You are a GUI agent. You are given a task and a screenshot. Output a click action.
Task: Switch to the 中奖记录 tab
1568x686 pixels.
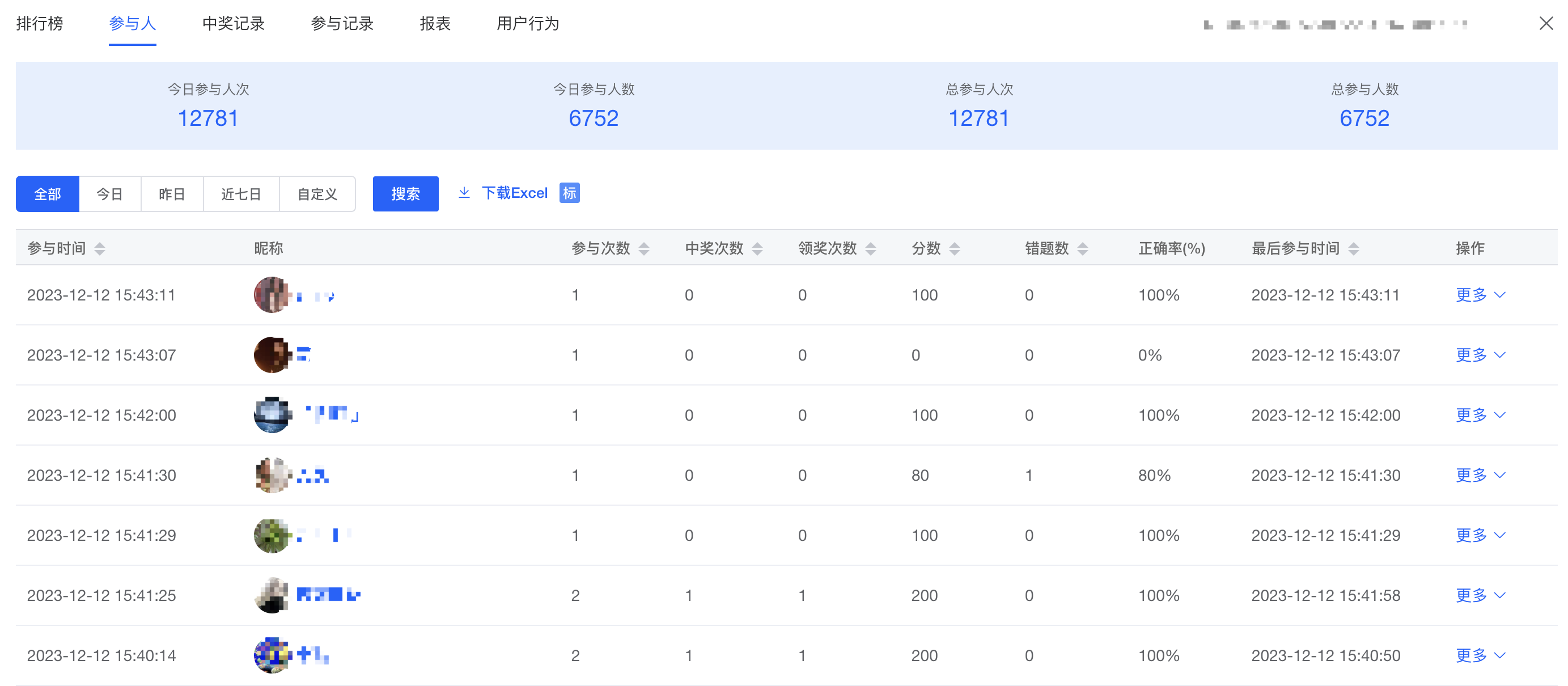coord(234,24)
